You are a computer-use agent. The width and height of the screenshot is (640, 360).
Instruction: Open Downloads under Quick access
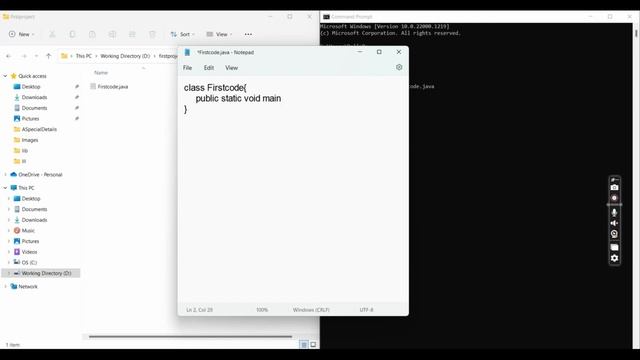tap(34, 97)
